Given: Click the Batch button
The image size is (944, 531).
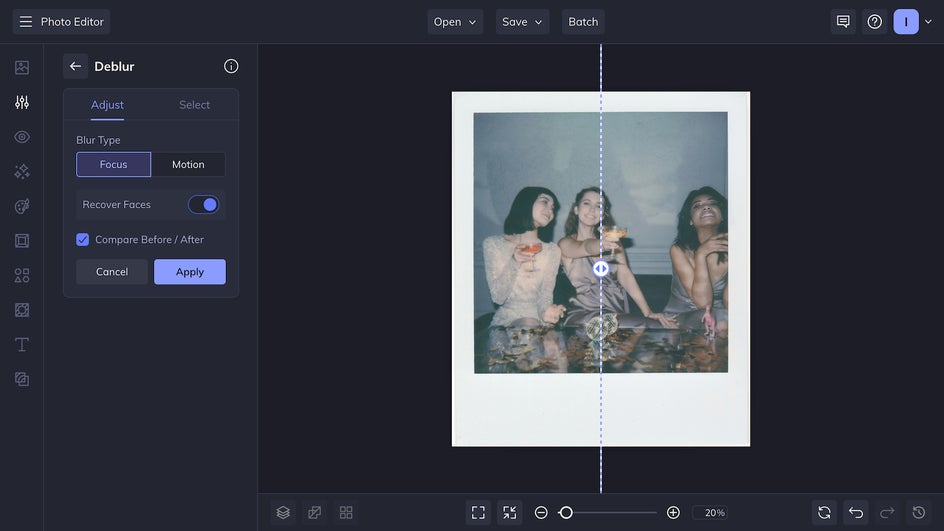Looking at the screenshot, I should point(583,22).
